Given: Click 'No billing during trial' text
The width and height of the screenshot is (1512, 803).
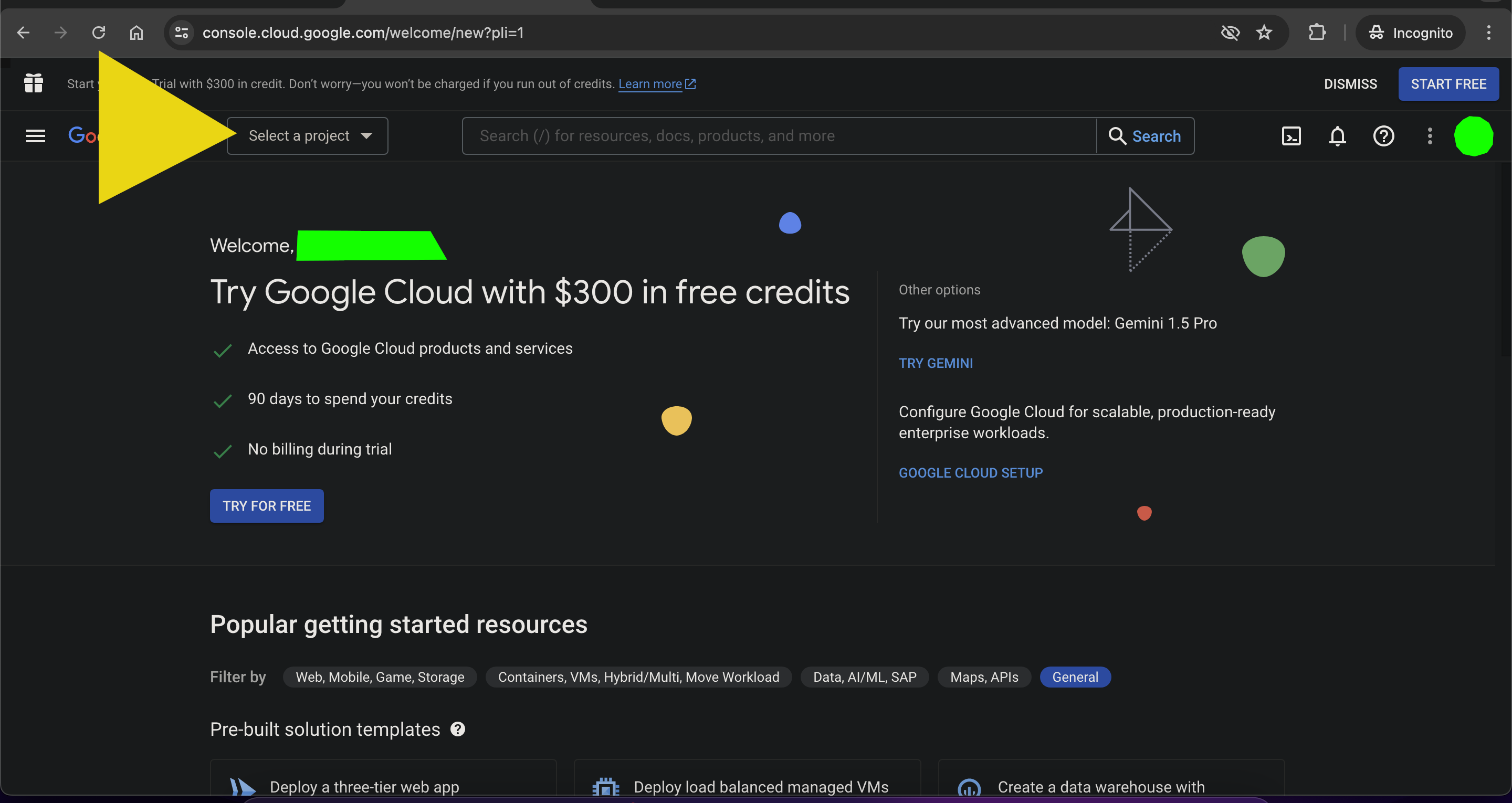Looking at the screenshot, I should tap(320, 450).
